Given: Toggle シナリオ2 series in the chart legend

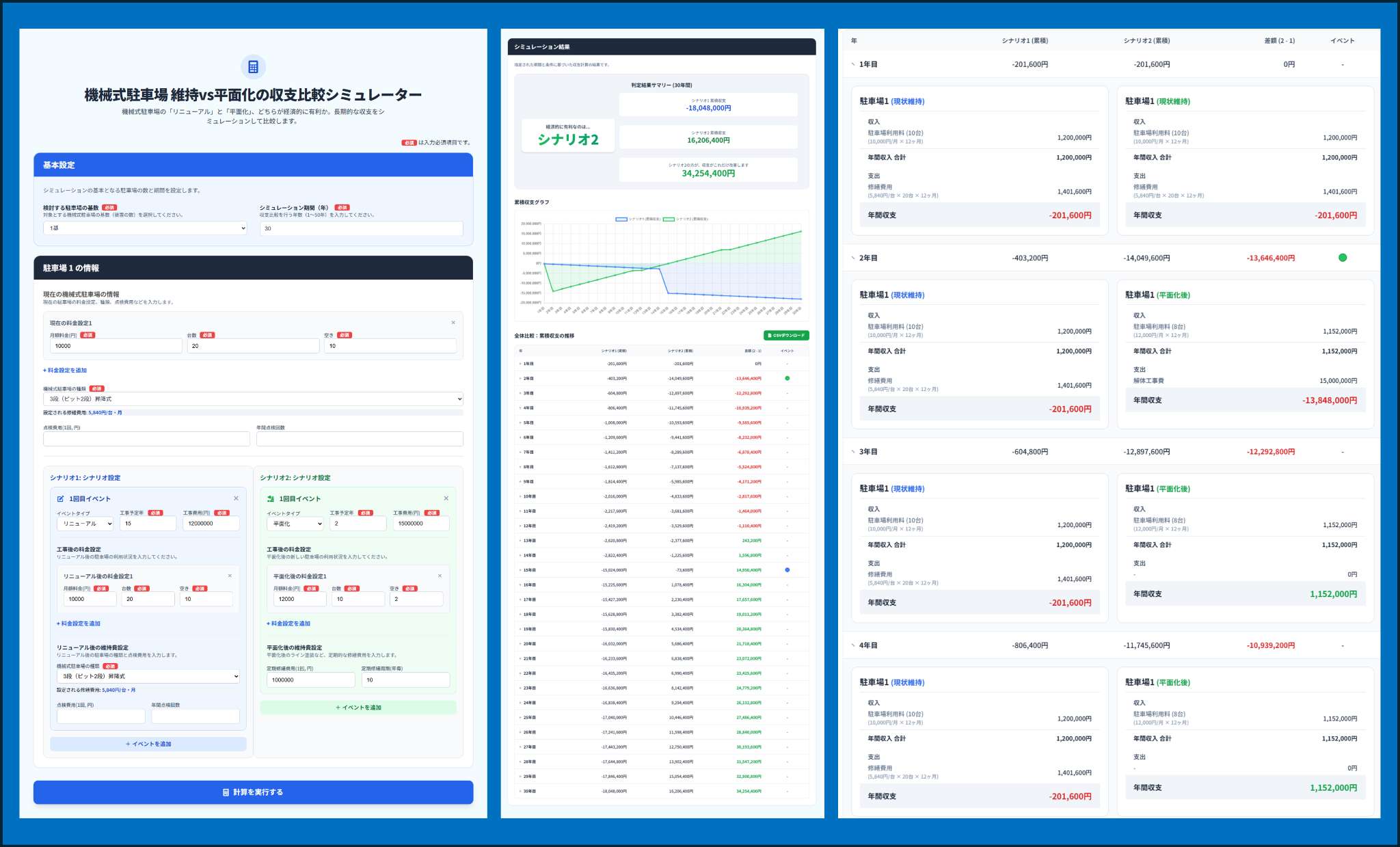Looking at the screenshot, I should (x=685, y=219).
